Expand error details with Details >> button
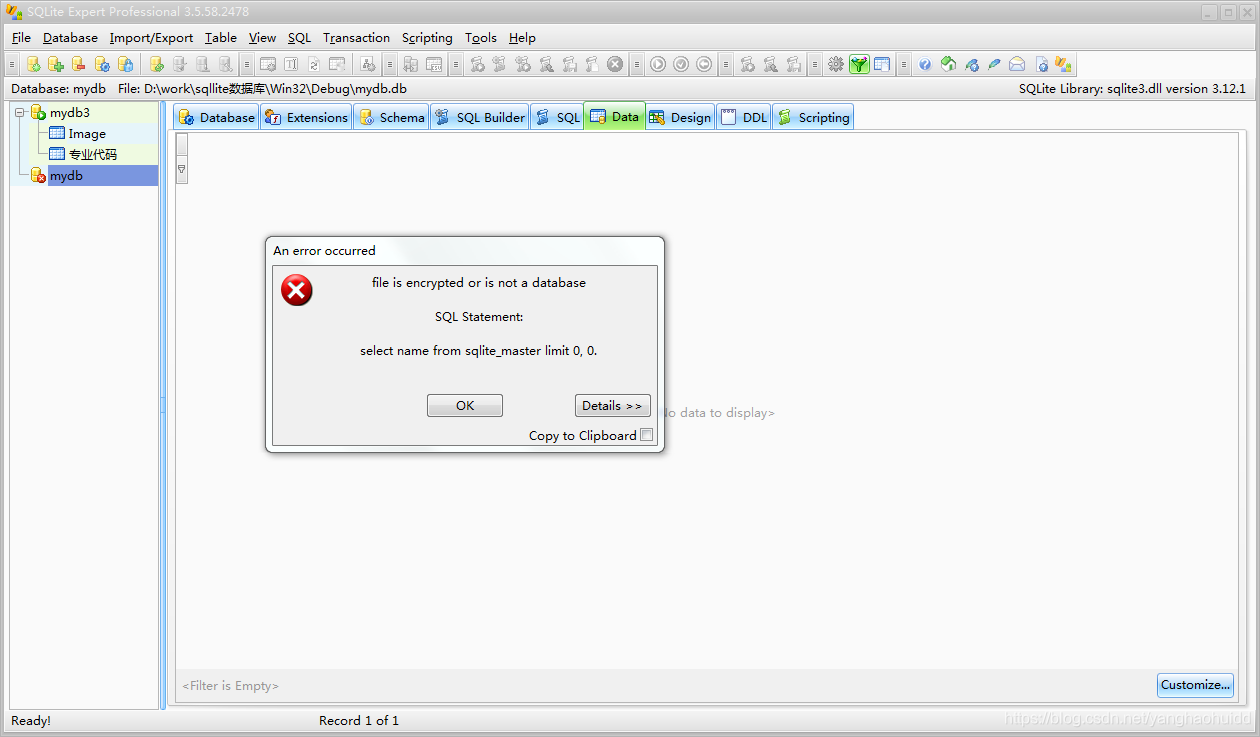This screenshot has width=1260, height=737. click(612, 405)
